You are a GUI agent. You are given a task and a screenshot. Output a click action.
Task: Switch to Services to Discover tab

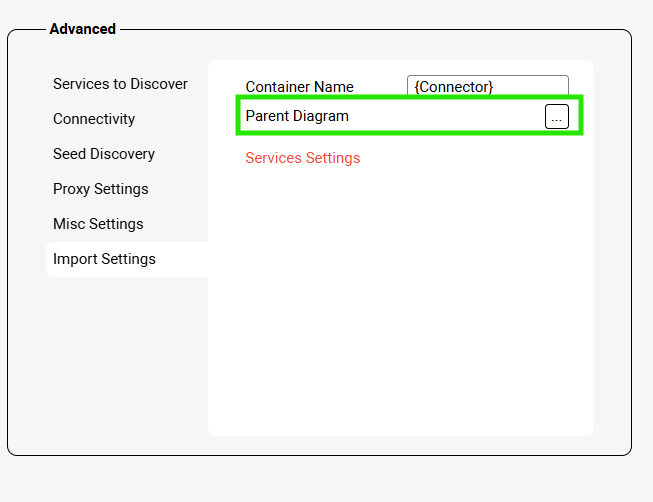120,84
